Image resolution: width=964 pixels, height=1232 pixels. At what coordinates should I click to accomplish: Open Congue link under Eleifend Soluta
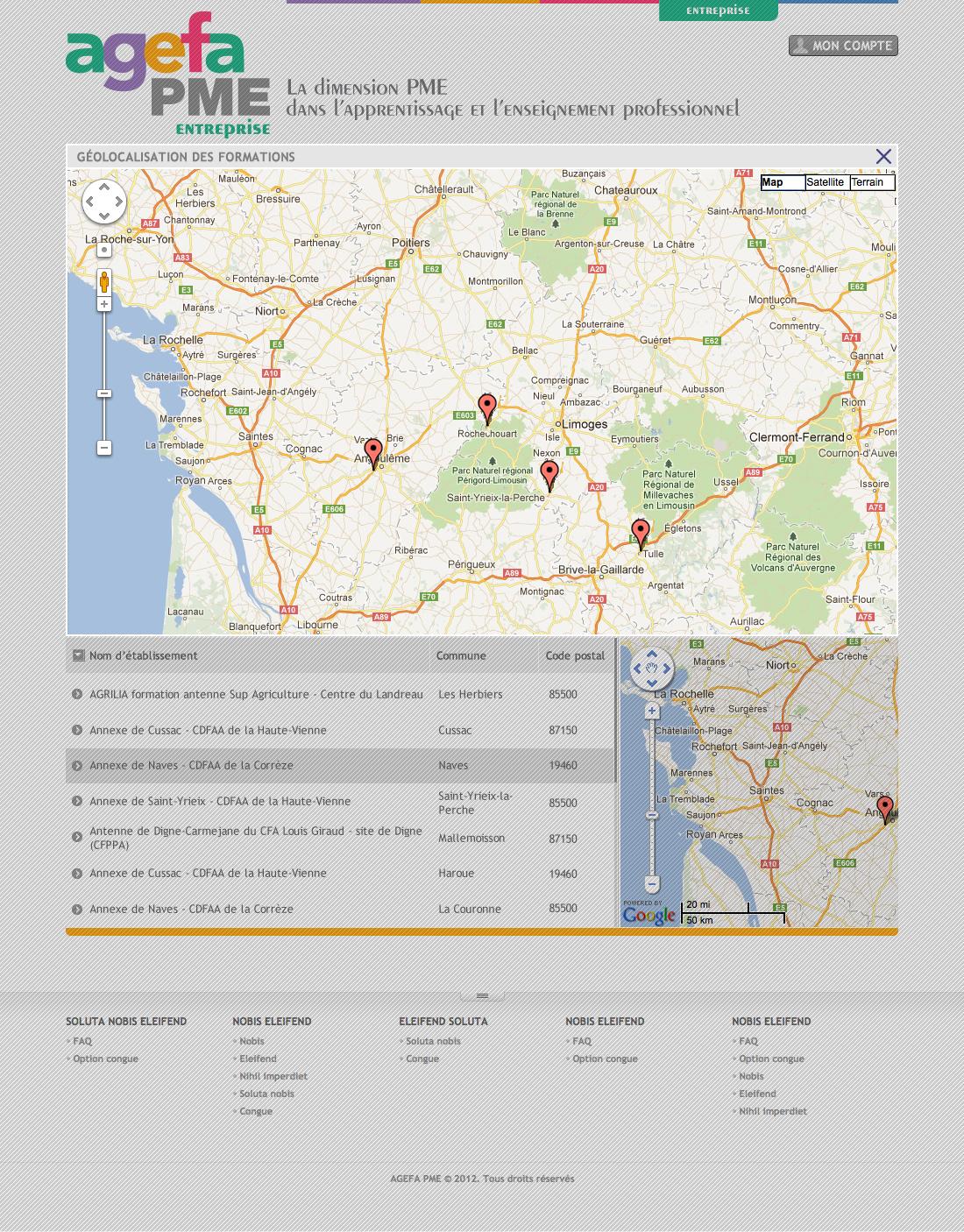coord(422,1059)
